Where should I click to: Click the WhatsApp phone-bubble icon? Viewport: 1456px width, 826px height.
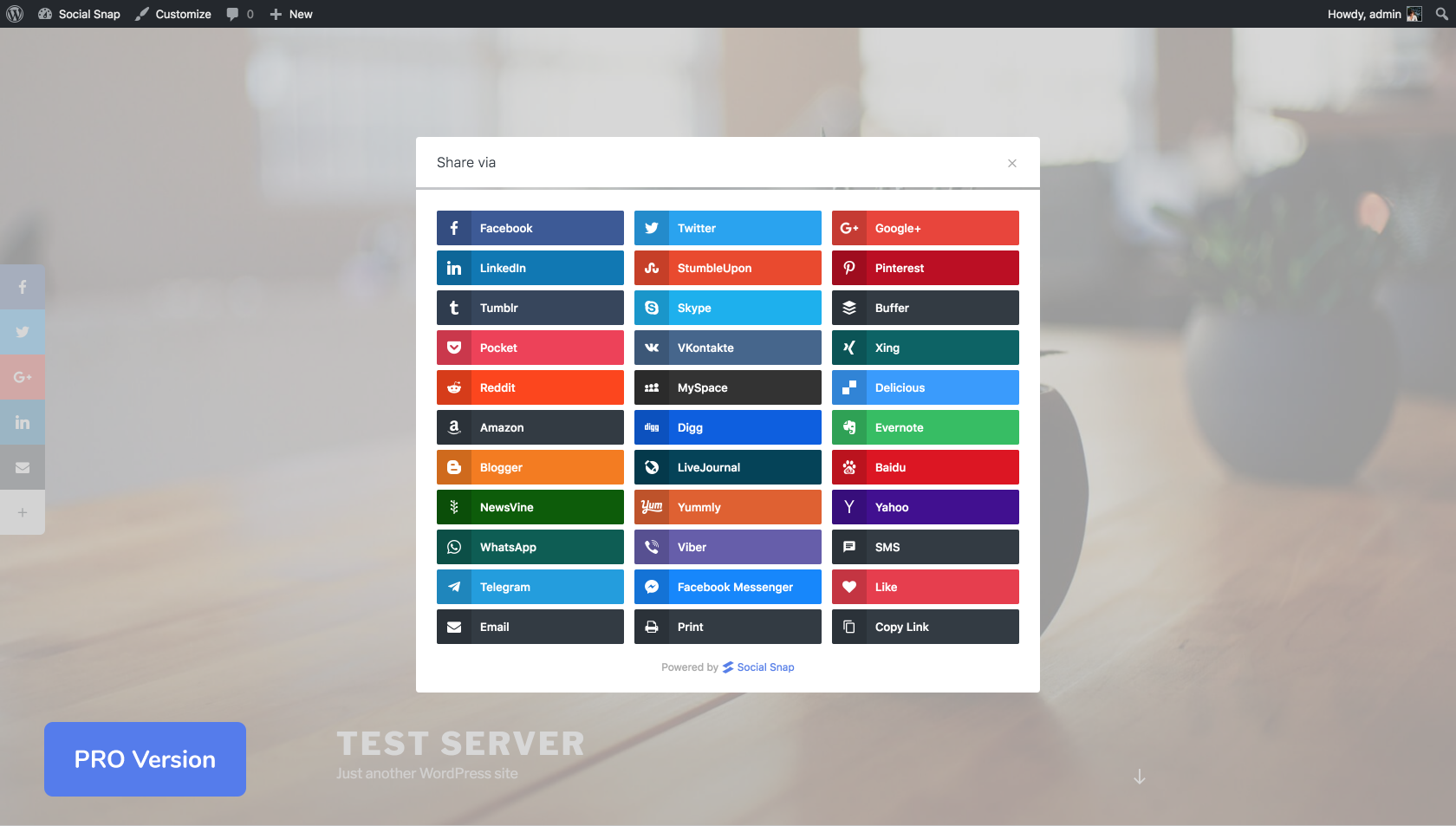[x=454, y=547]
